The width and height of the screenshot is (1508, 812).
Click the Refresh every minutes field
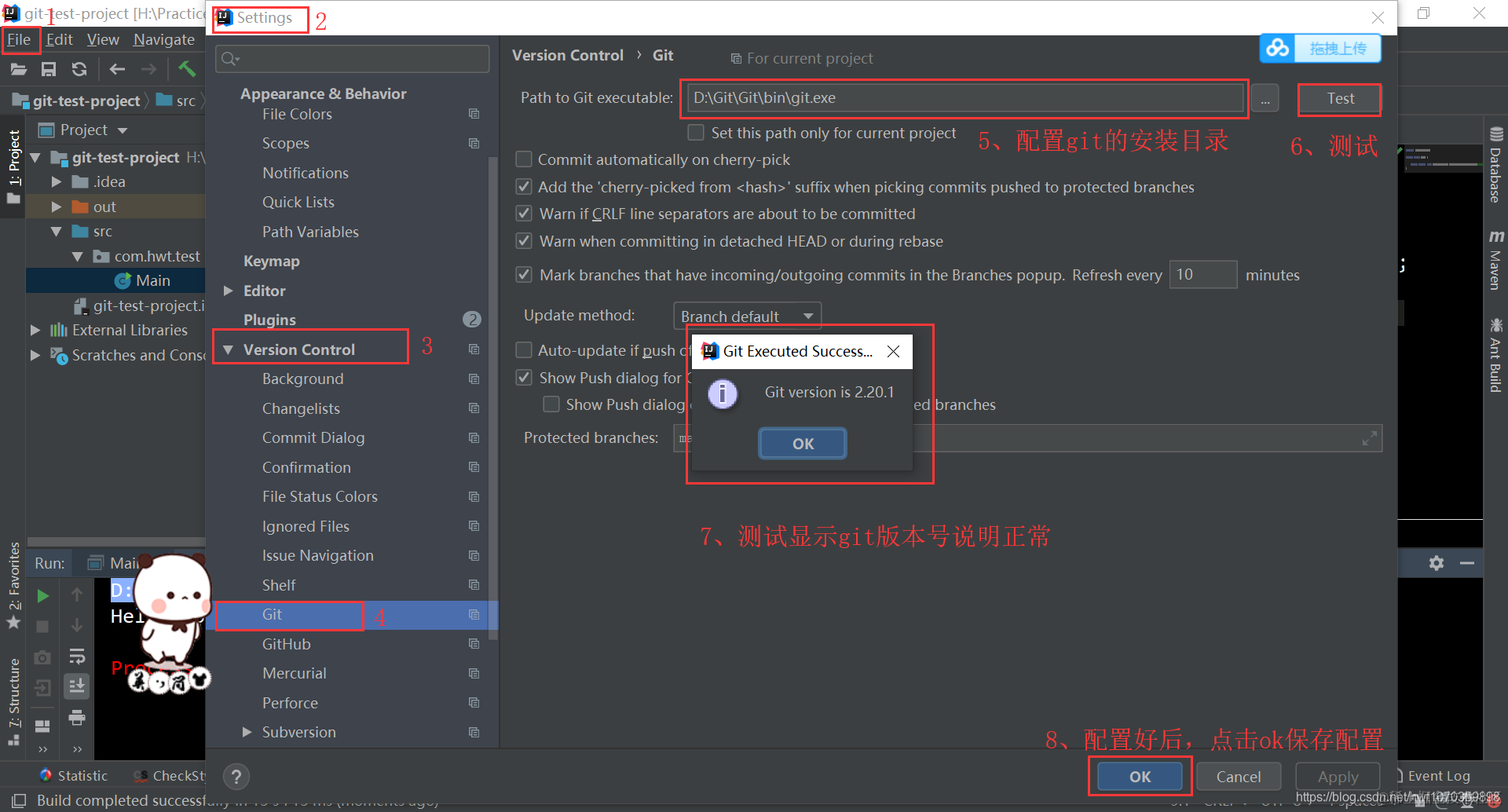pos(1202,275)
